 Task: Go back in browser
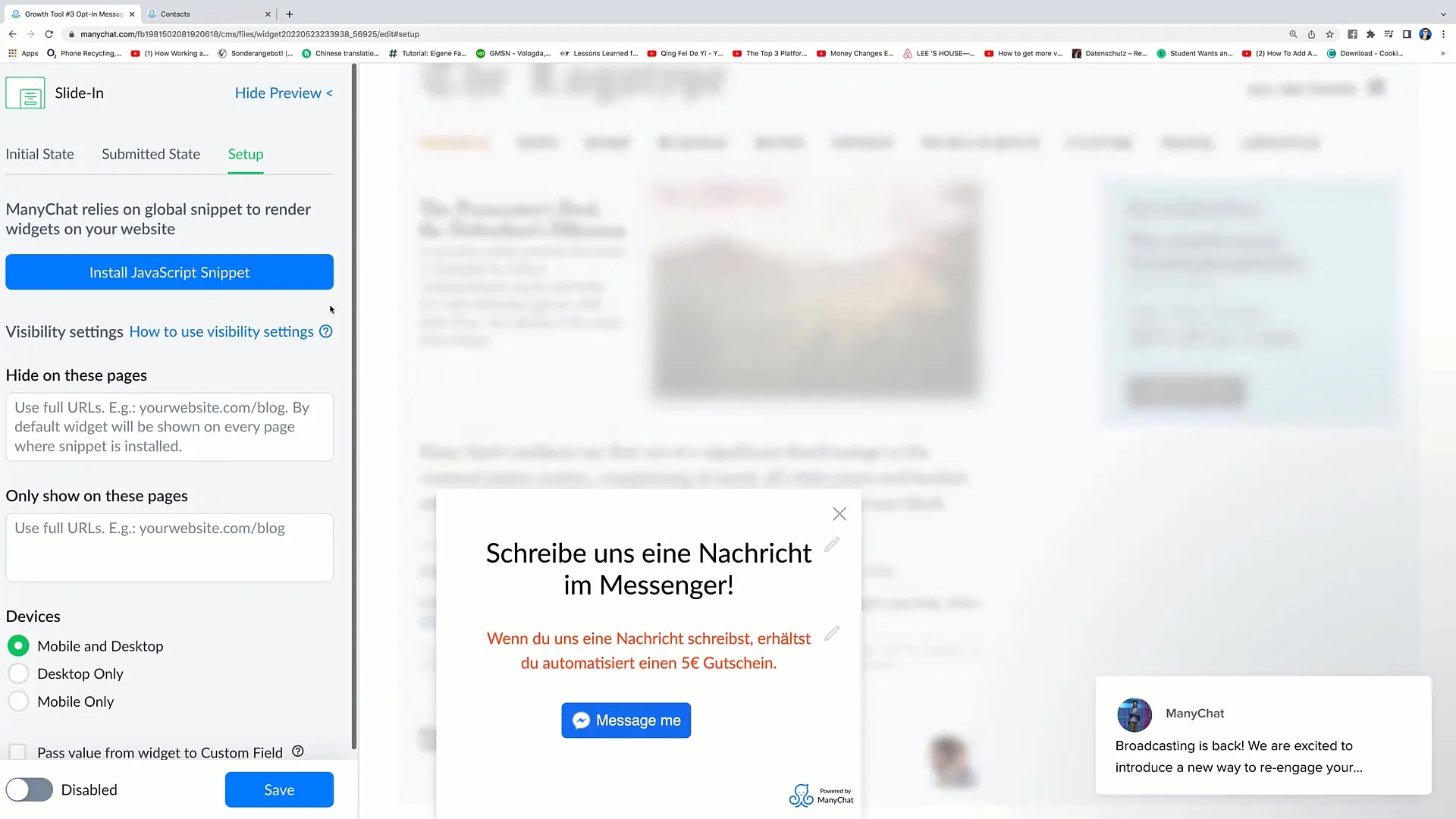coord(12,34)
